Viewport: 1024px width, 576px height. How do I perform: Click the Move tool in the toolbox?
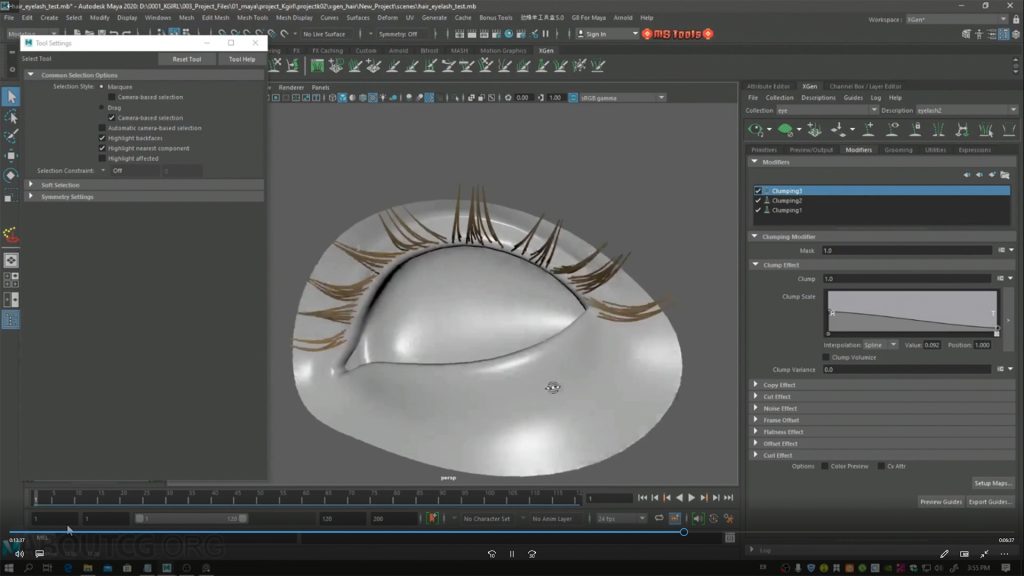[11, 156]
